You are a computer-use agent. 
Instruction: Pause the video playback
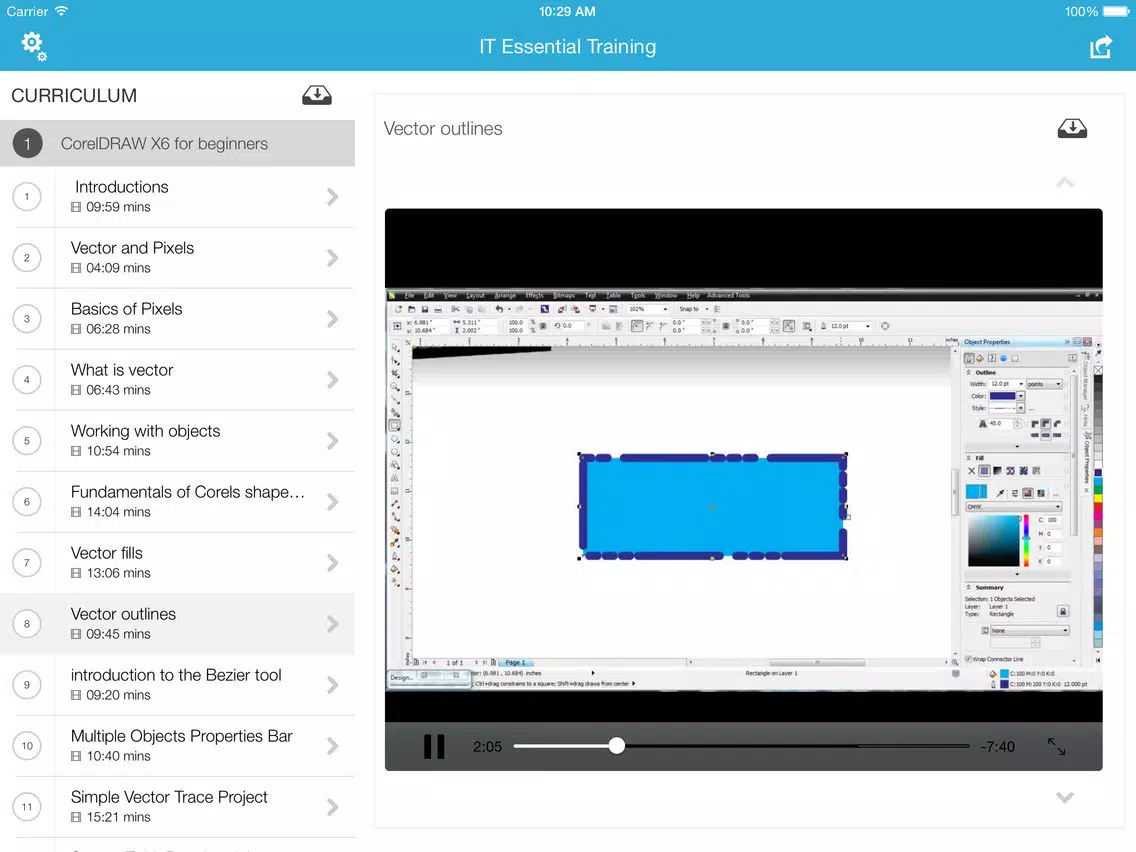pos(434,746)
